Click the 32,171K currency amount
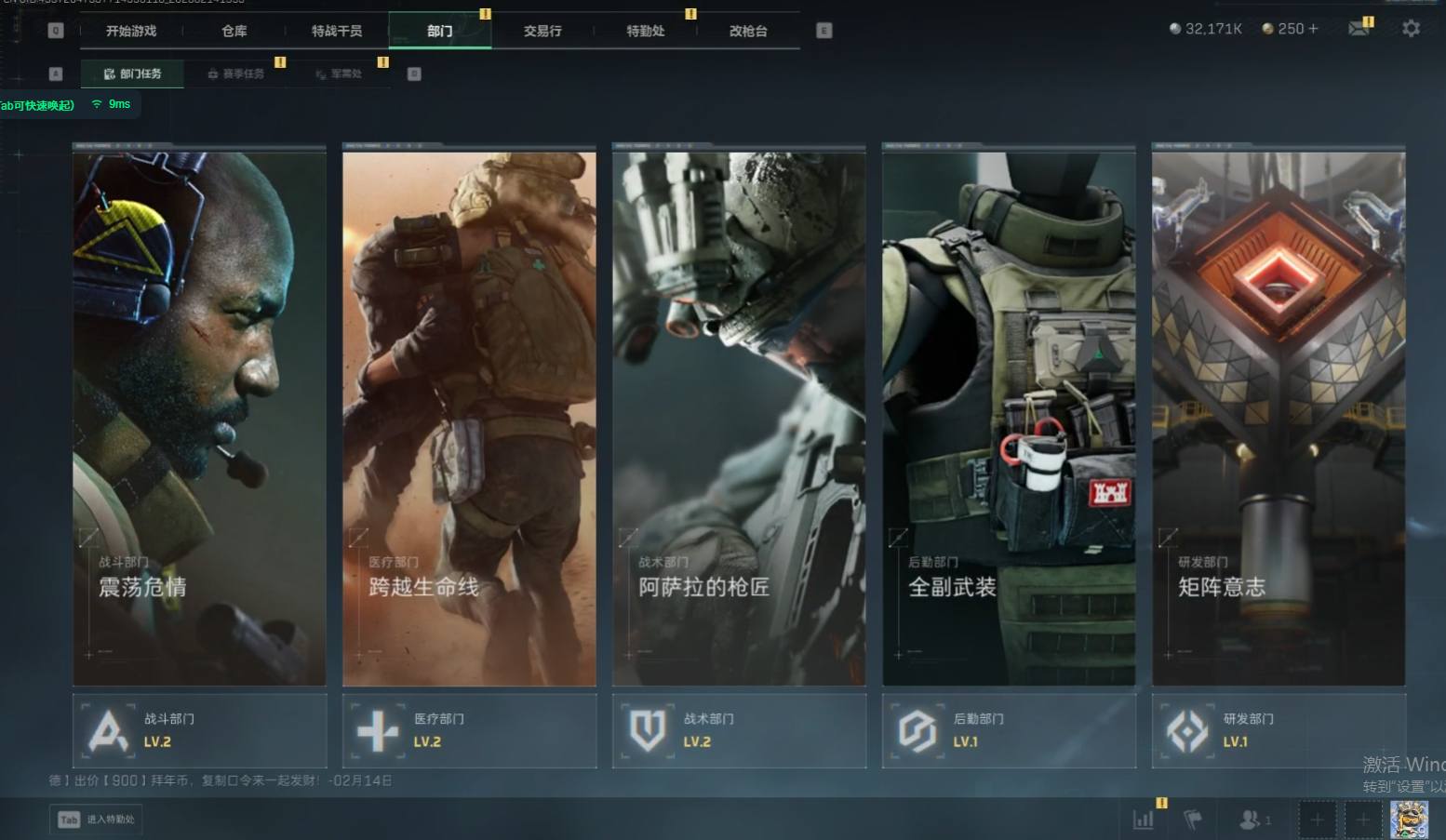This screenshot has width=1446, height=840. point(1213,29)
